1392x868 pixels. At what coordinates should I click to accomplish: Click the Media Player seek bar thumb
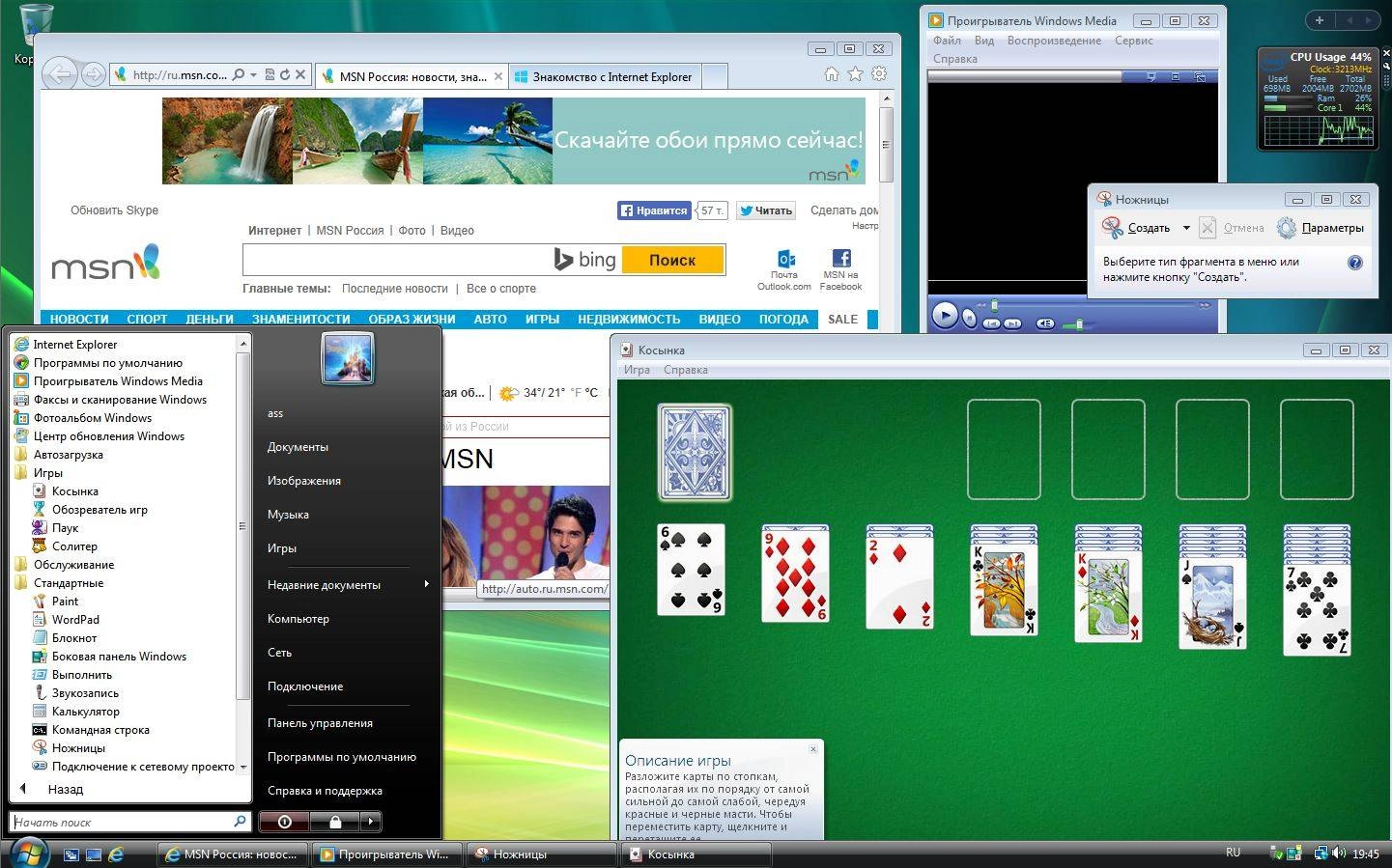pos(994,305)
